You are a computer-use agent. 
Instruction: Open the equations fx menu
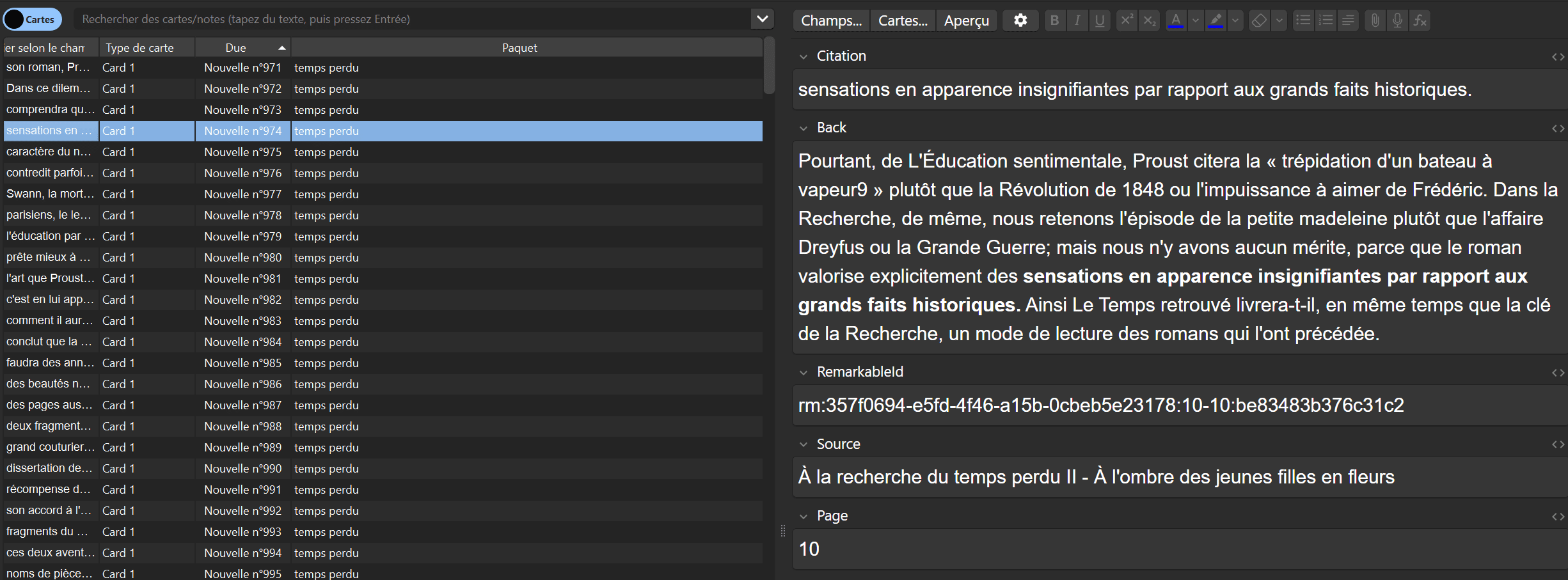click(1420, 20)
